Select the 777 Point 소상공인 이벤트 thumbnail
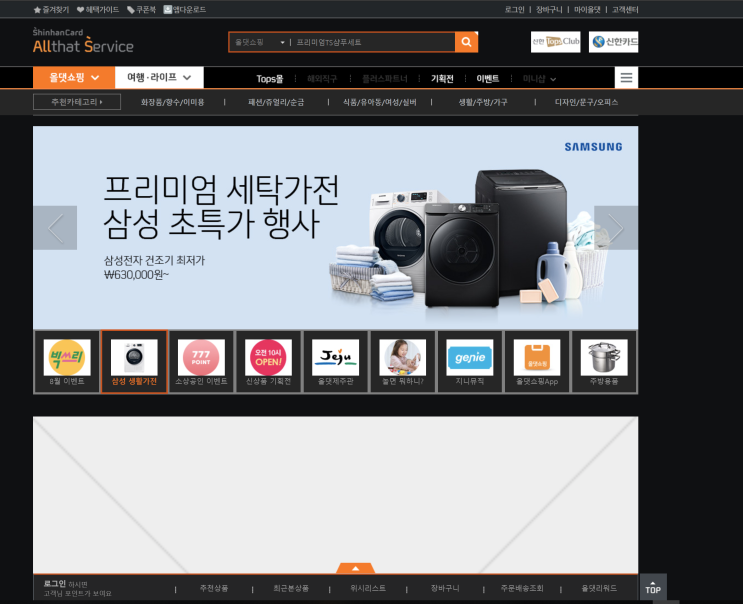The height and width of the screenshot is (604, 743). tap(201, 362)
